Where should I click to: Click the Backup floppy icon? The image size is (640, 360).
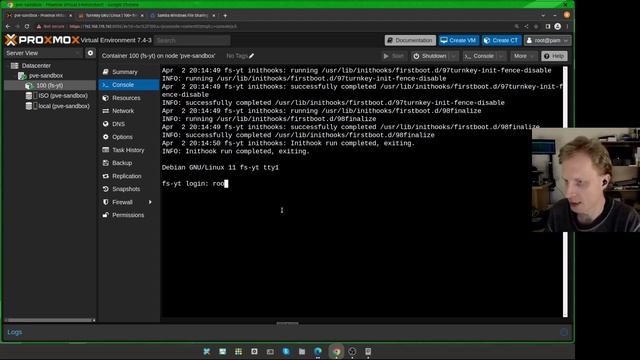tap(106, 163)
